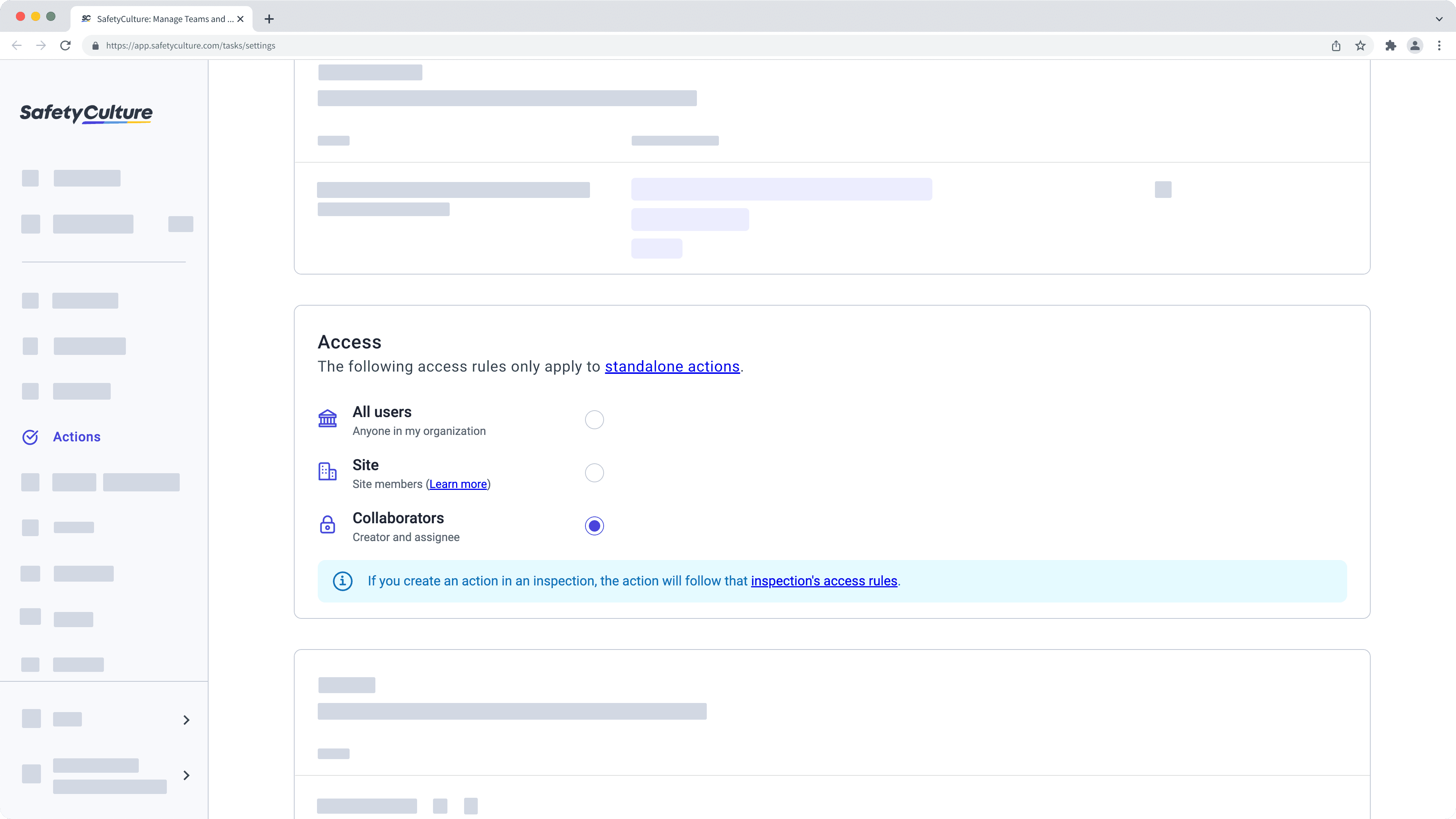Select the Actions checkmark icon in sidebar

tap(30, 437)
